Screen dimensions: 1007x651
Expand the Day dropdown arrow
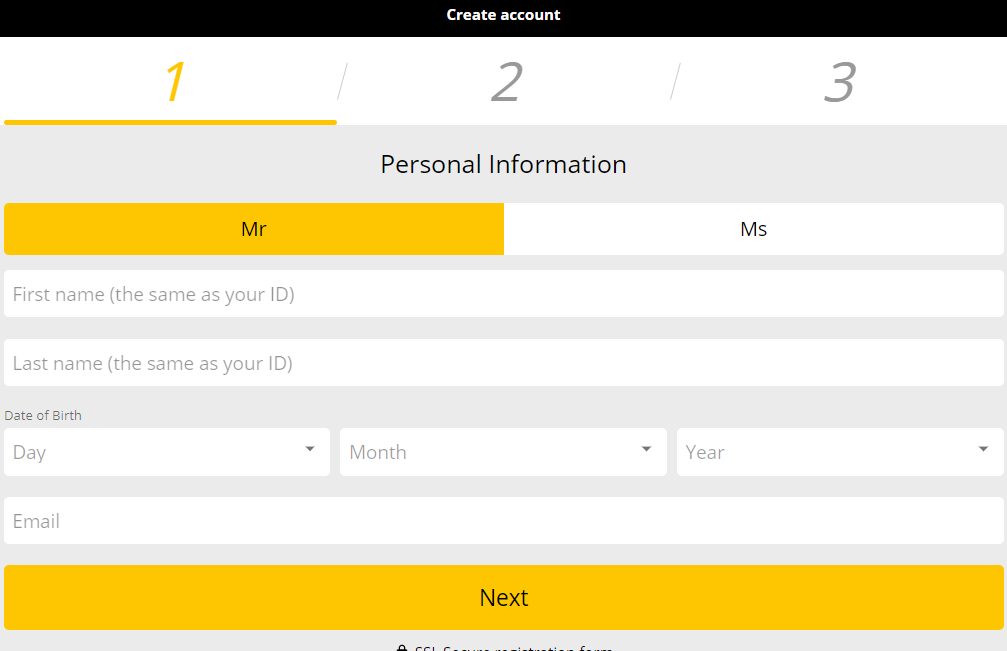coord(310,449)
